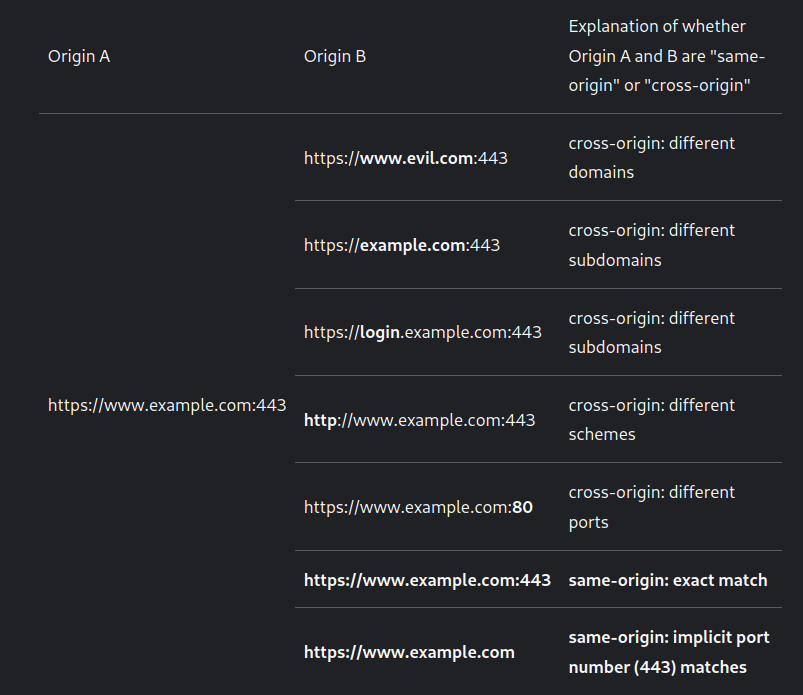
Task: Click the bold https://www.example.com:443 Origin B entry
Action: pos(427,580)
